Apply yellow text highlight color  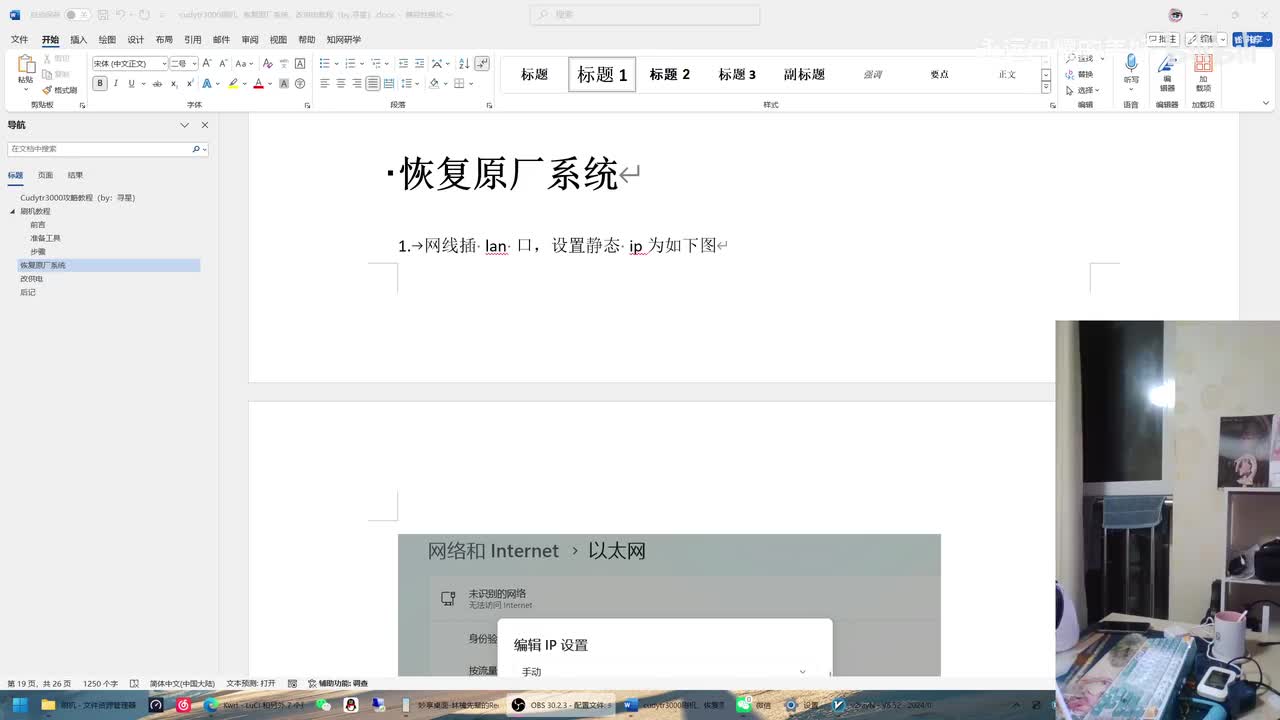click(233, 84)
